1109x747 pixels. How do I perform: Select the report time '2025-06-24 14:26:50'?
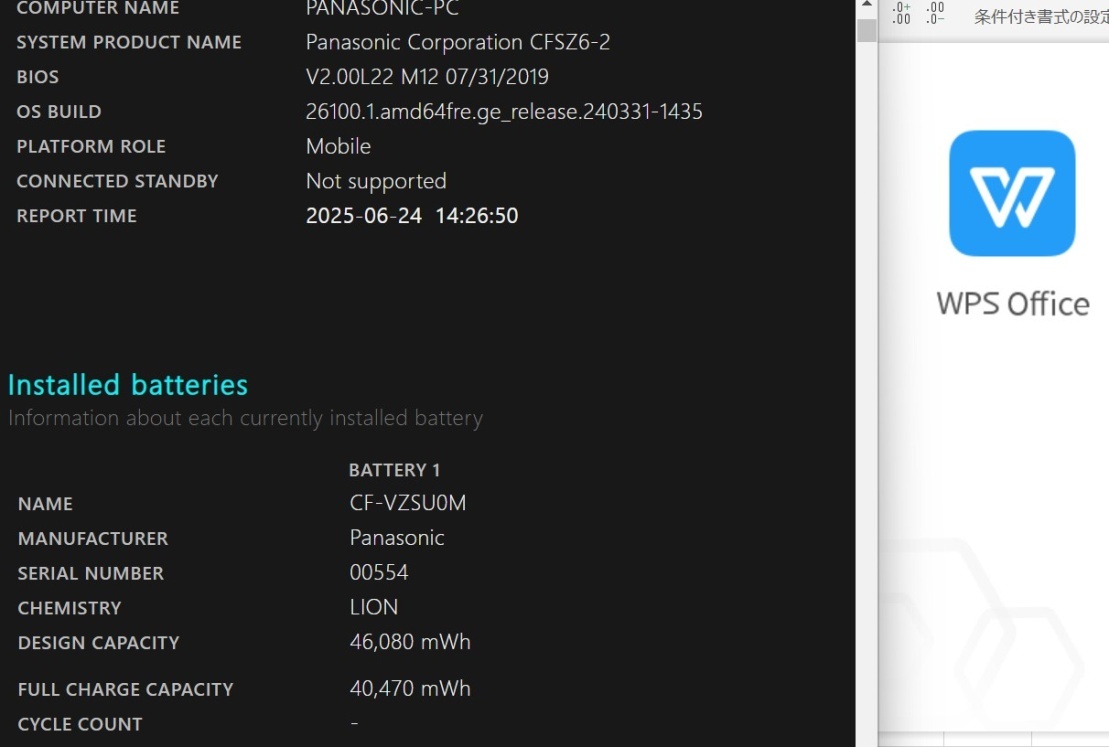click(412, 216)
